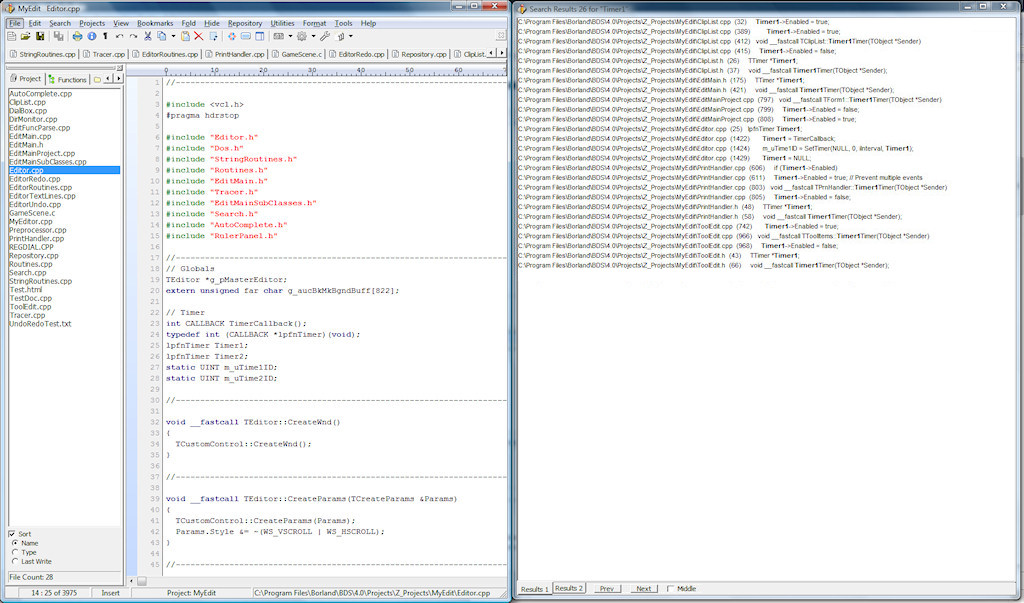
Task: Open the Fold menu
Action: point(189,23)
